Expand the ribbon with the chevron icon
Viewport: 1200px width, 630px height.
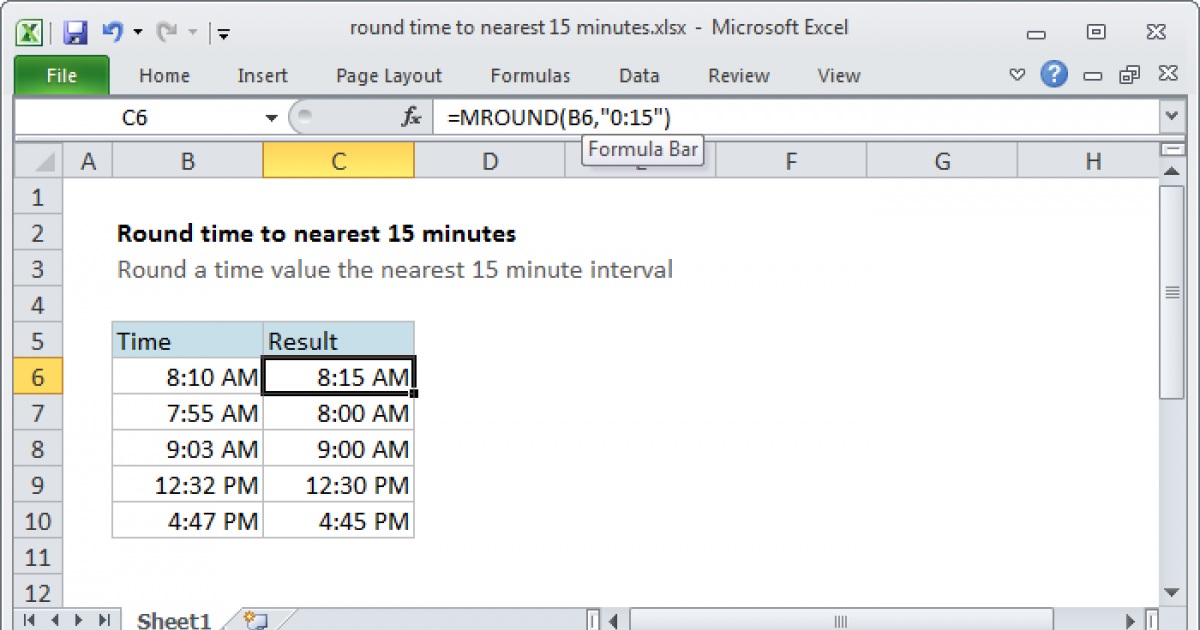coord(1017,75)
